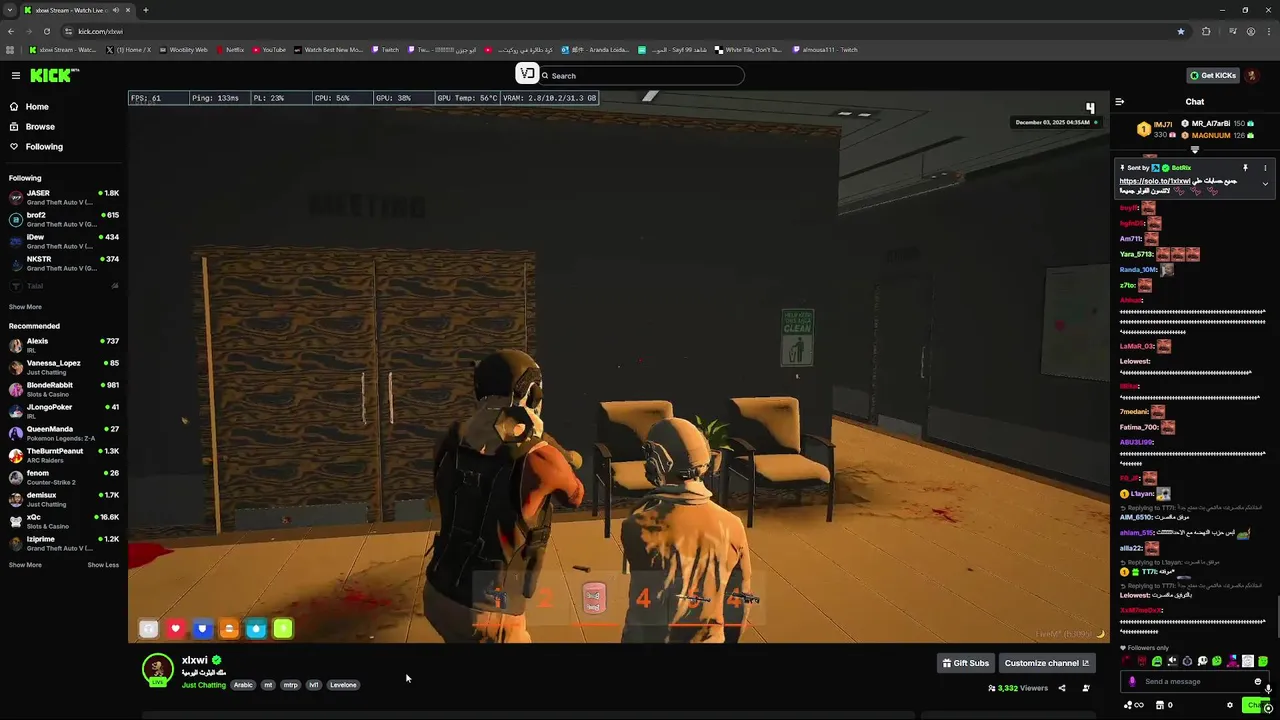The width and height of the screenshot is (1280, 720).
Task: Open recommended channel BlondeRabbit
Action: point(64,389)
